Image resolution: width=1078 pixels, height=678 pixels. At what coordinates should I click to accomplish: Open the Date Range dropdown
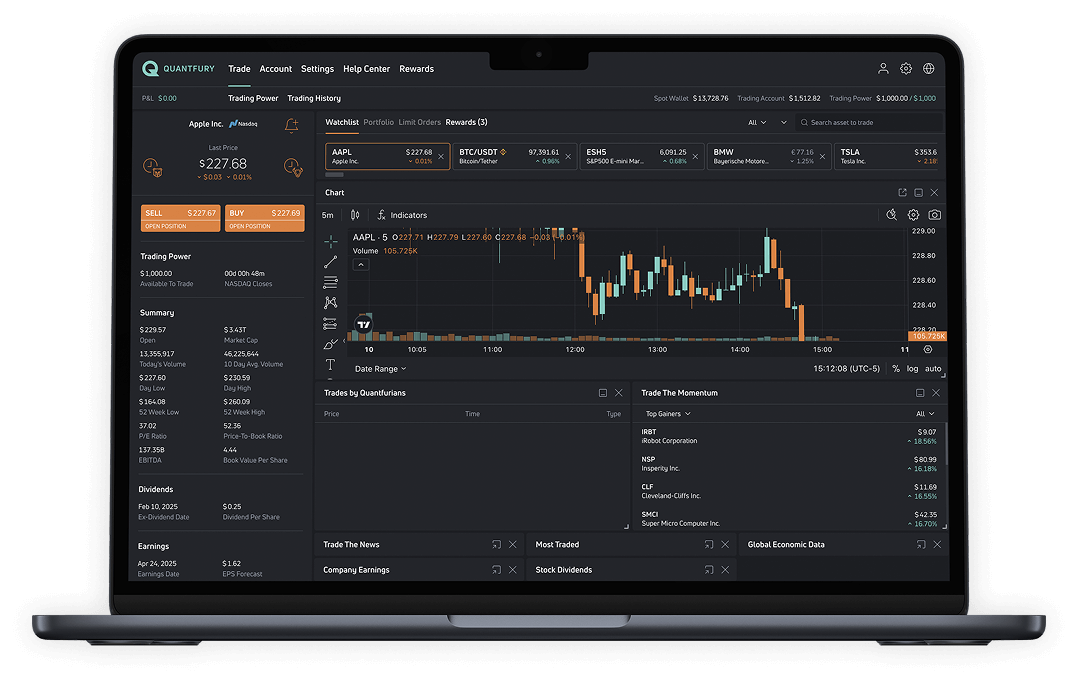point(380,369)
